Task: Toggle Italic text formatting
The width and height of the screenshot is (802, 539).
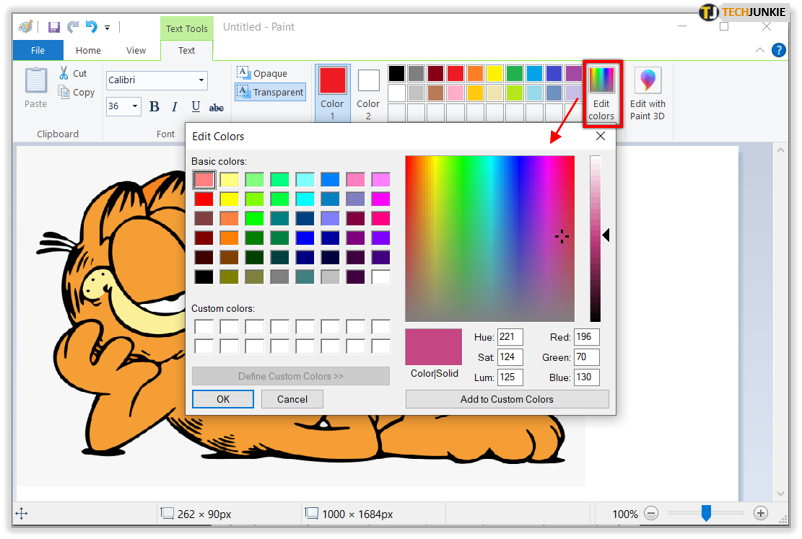Action: [174, 106]
